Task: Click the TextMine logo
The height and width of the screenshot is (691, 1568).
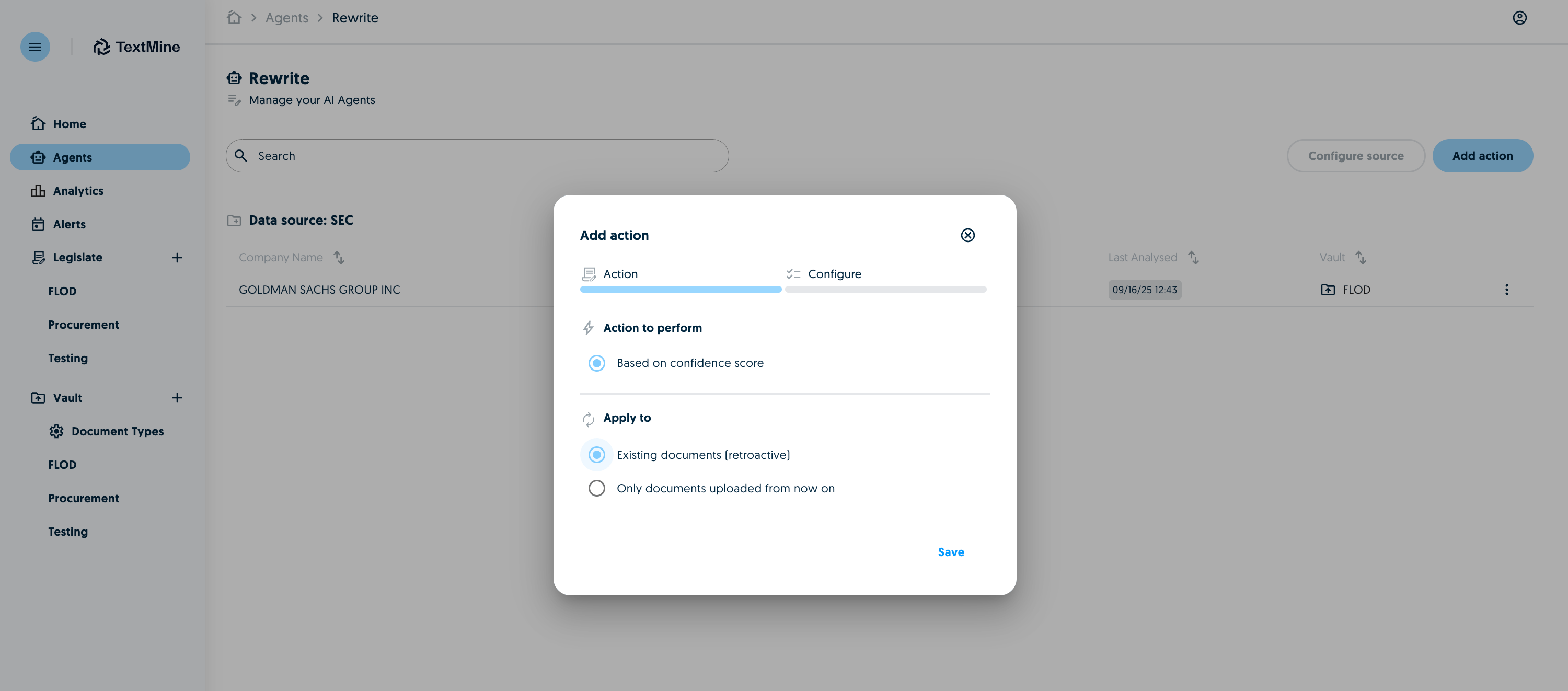Action: tap(136, 47)
